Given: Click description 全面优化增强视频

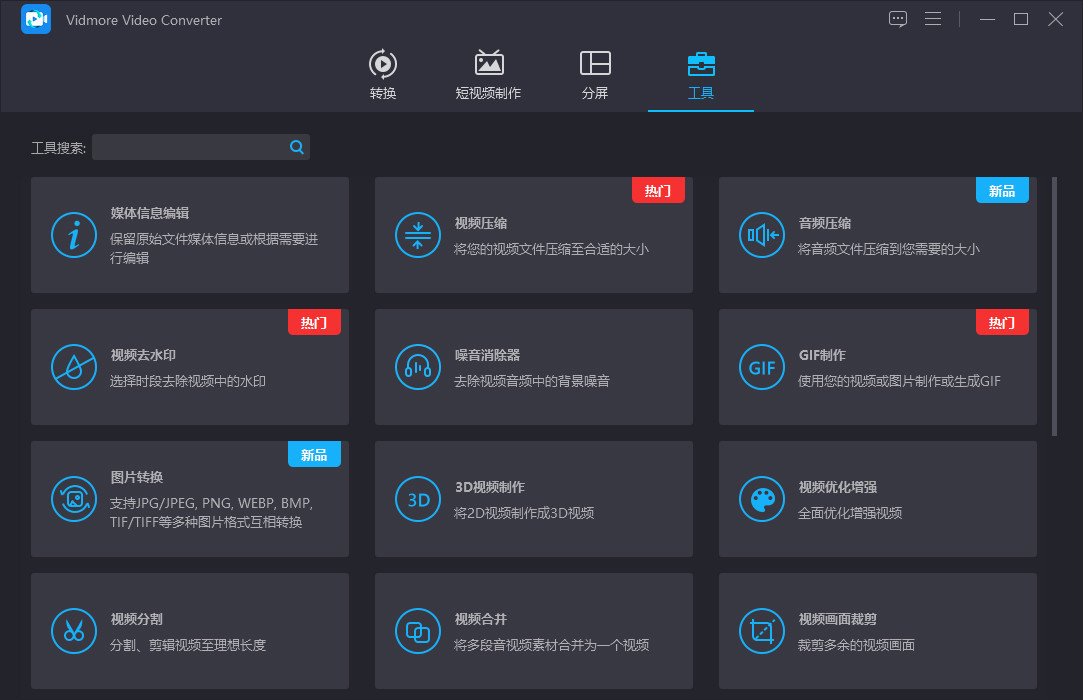Looking at the screenshot, I should click(850, 513).
